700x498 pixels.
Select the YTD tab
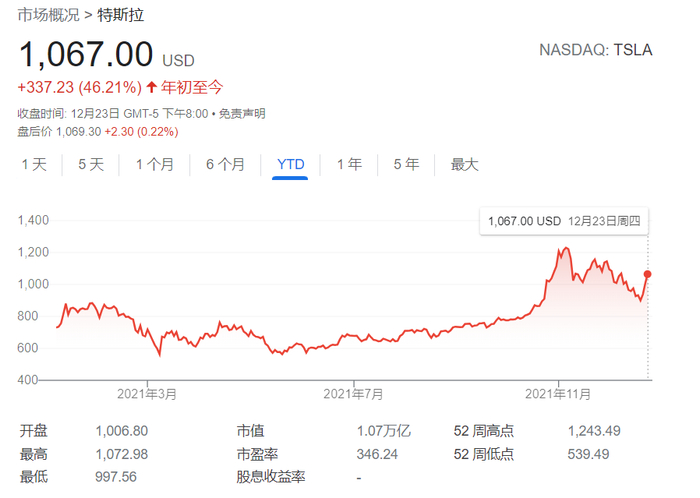pos(291,164)
